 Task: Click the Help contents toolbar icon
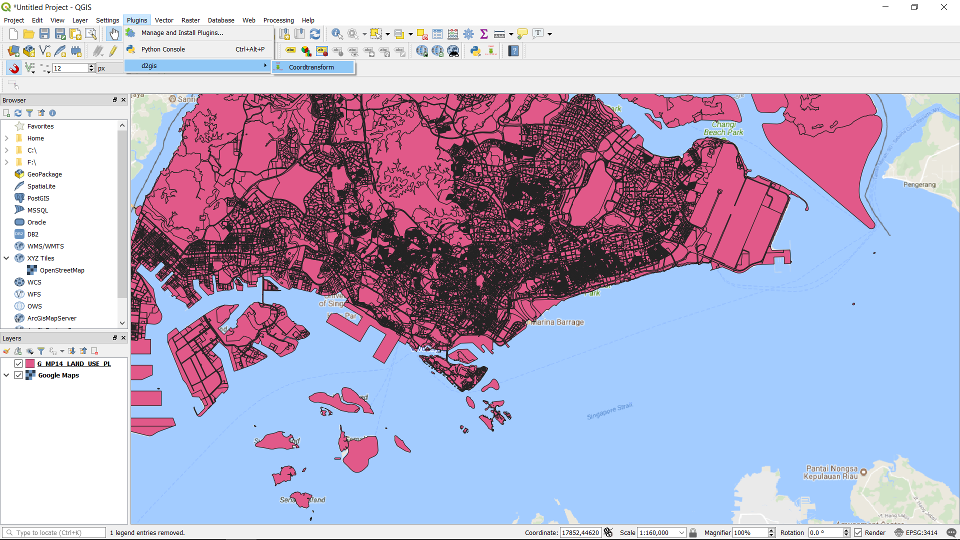[x=514, y=50]
